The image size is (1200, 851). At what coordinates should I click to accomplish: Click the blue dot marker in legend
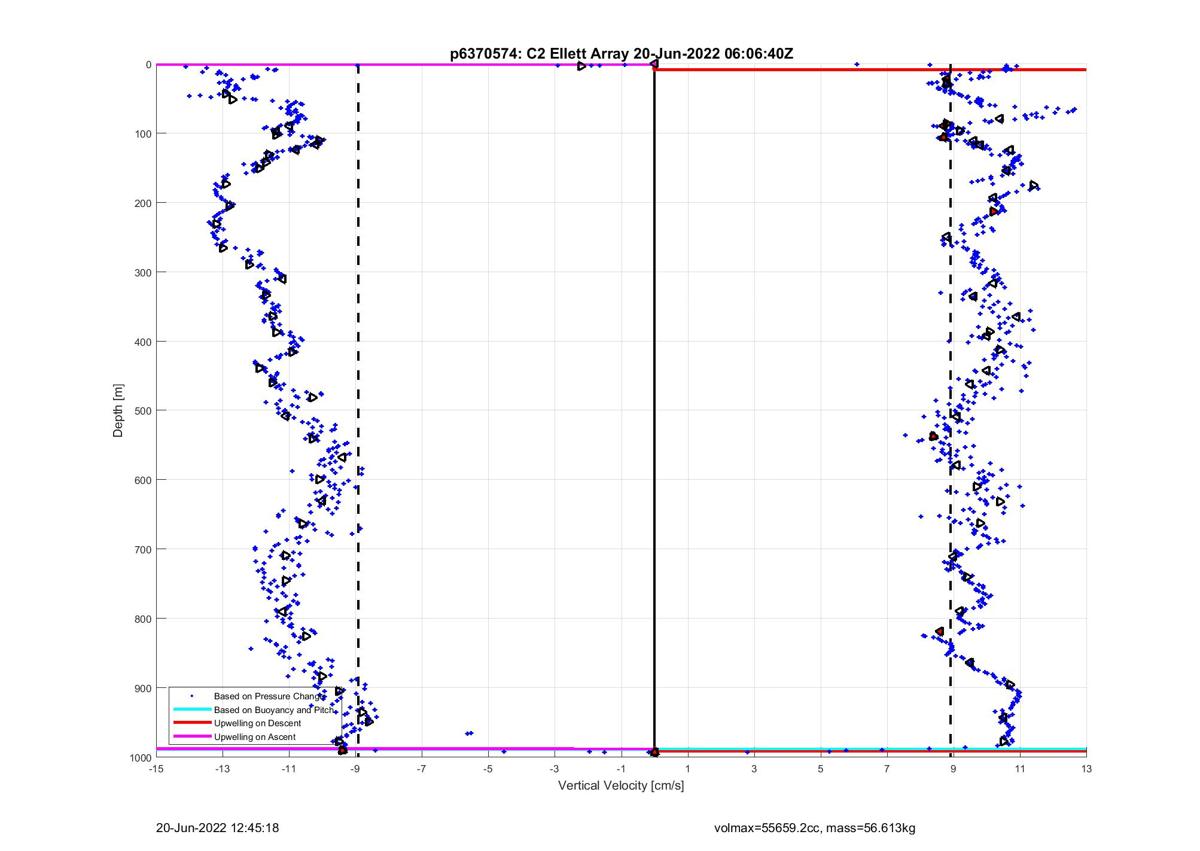tap(191, 695)
